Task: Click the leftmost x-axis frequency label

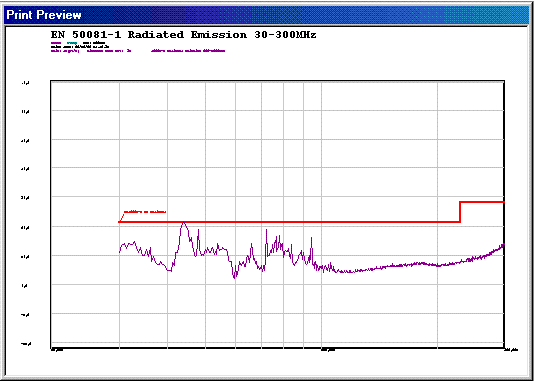Action: [x=55, y=350]
